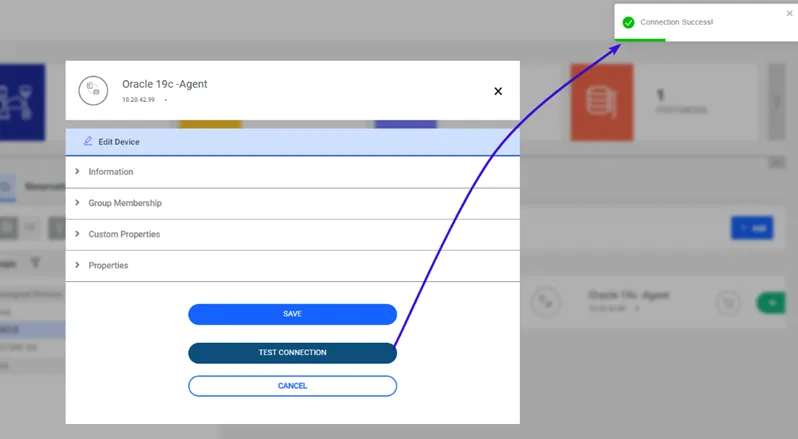Click the blue Add button in background
The width and height of the screenshot is (798, 439).
(752, 228)
